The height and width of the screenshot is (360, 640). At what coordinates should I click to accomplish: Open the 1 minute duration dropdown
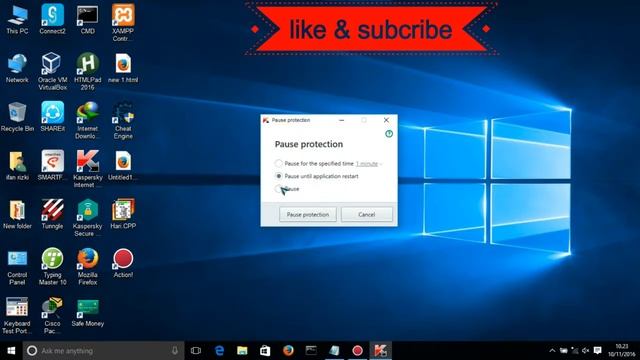click(x=369, y=164)
